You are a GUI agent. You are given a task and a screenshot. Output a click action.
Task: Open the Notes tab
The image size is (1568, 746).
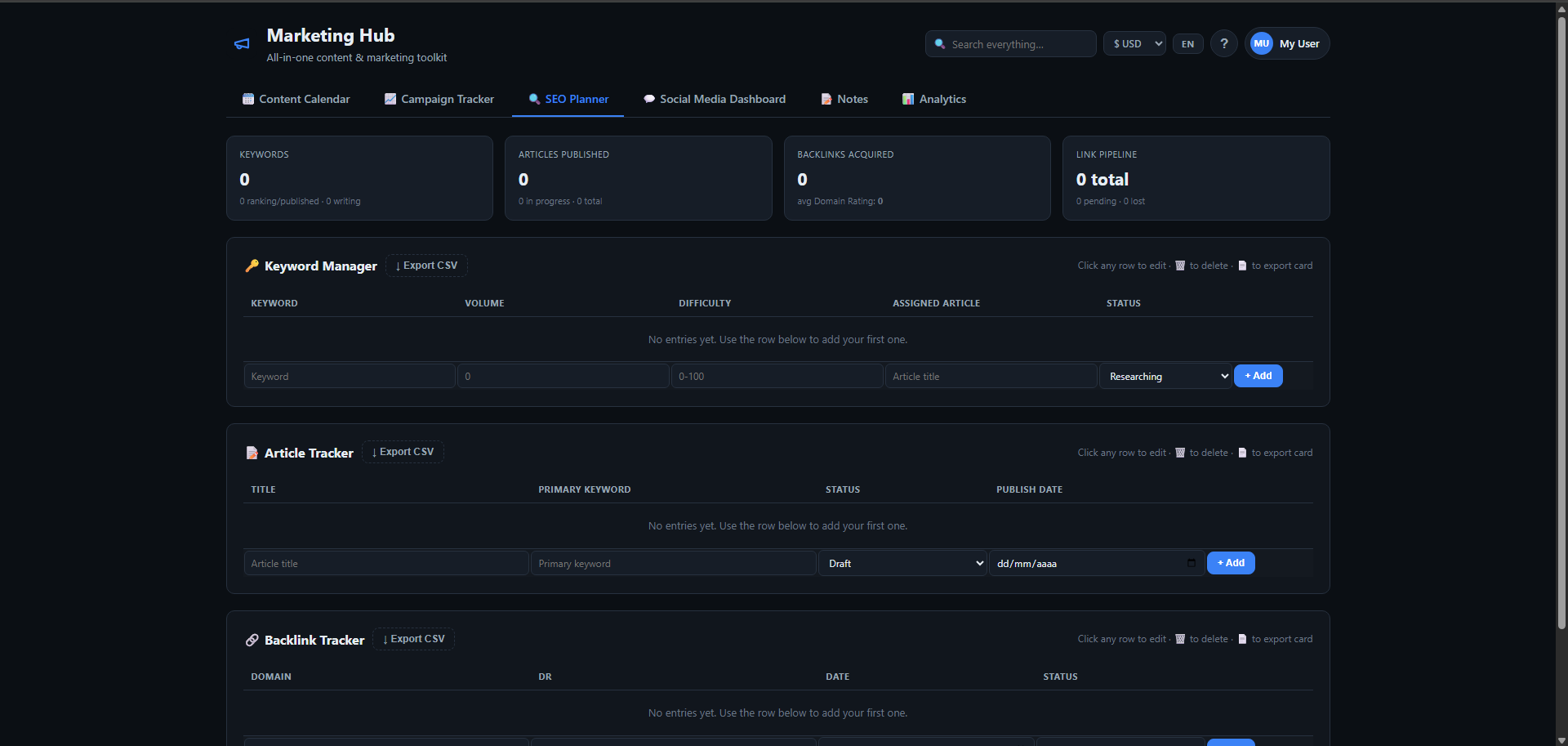click(x=844, y=99)
